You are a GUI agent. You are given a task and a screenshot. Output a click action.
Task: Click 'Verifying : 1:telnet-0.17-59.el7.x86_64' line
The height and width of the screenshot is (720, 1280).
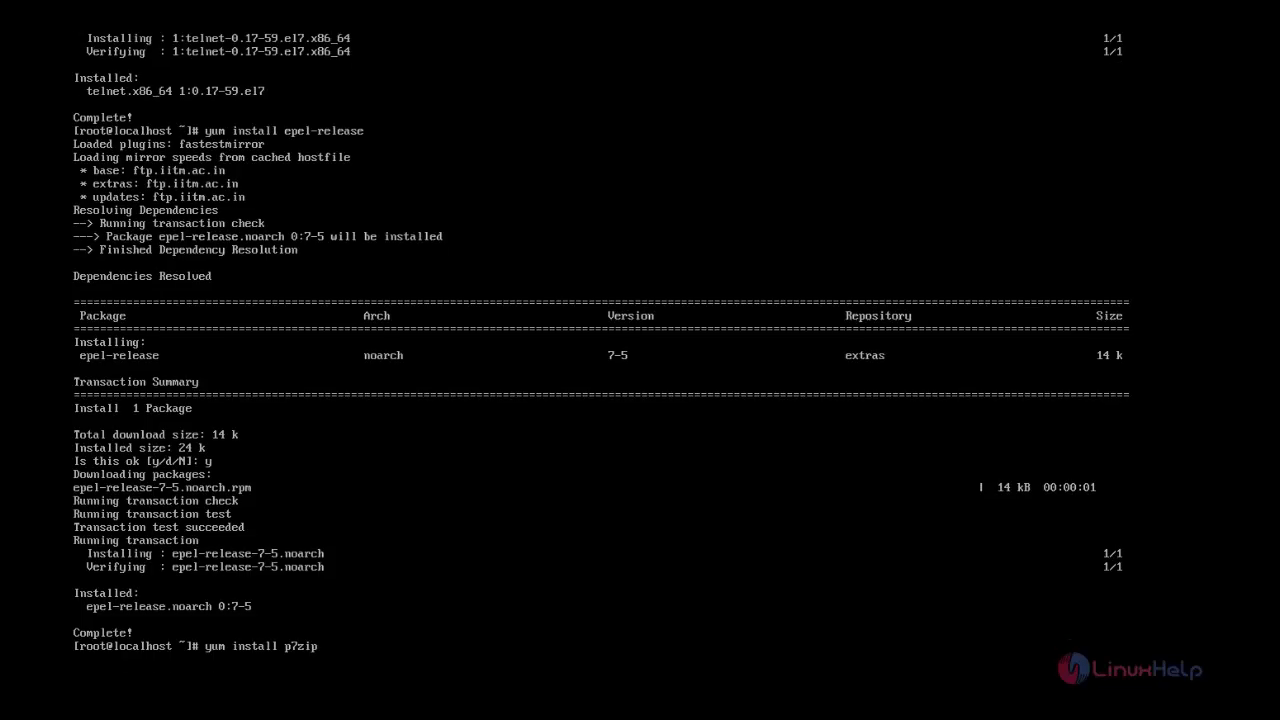click(x=218, y=52)
